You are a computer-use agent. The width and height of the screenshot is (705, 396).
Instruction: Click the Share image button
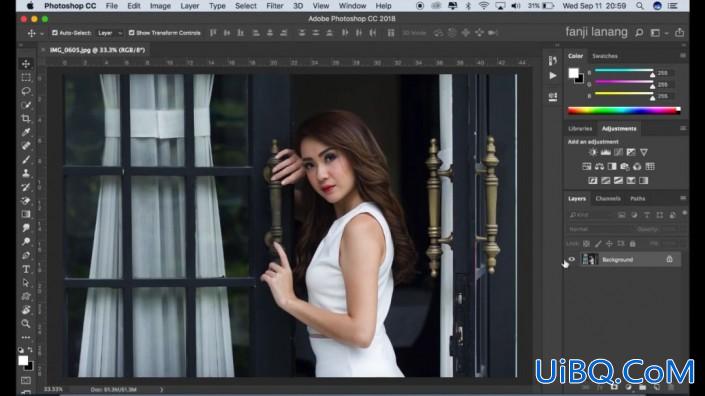coord(679,32)
